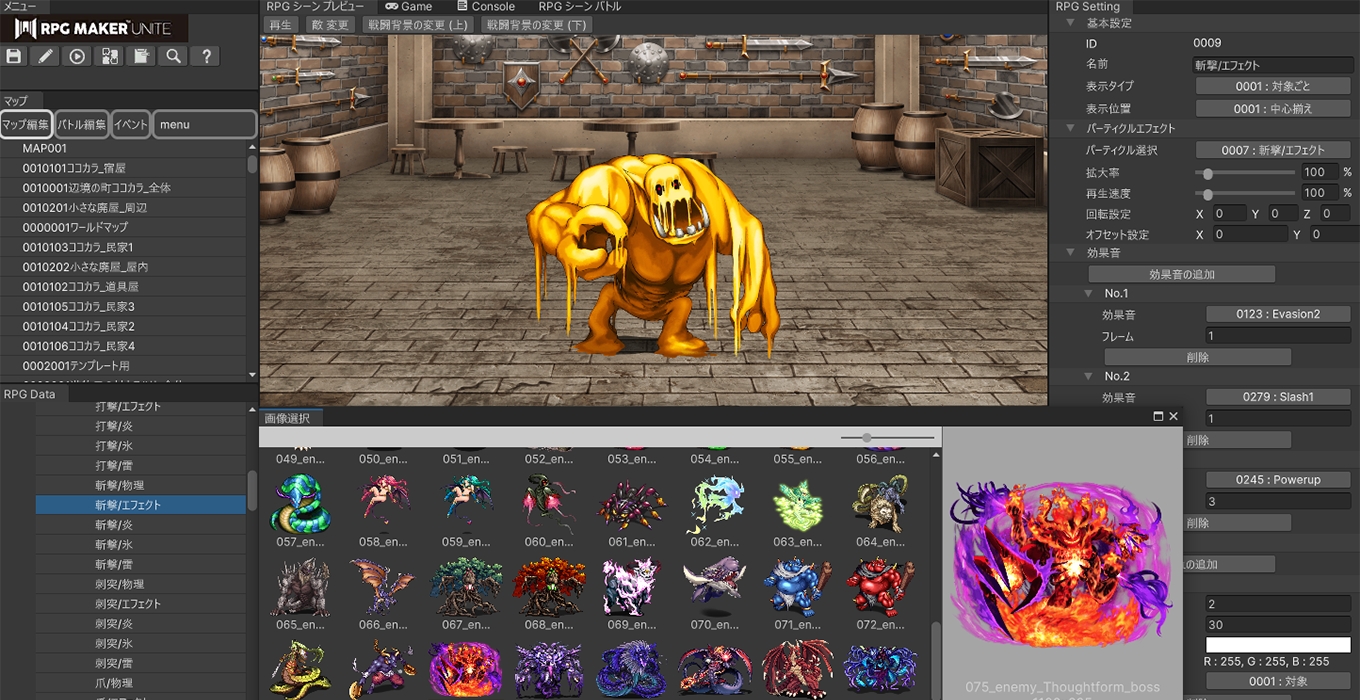
Task: Collapse the パーティクルエフェクト section
Action: click(1070, 129)
